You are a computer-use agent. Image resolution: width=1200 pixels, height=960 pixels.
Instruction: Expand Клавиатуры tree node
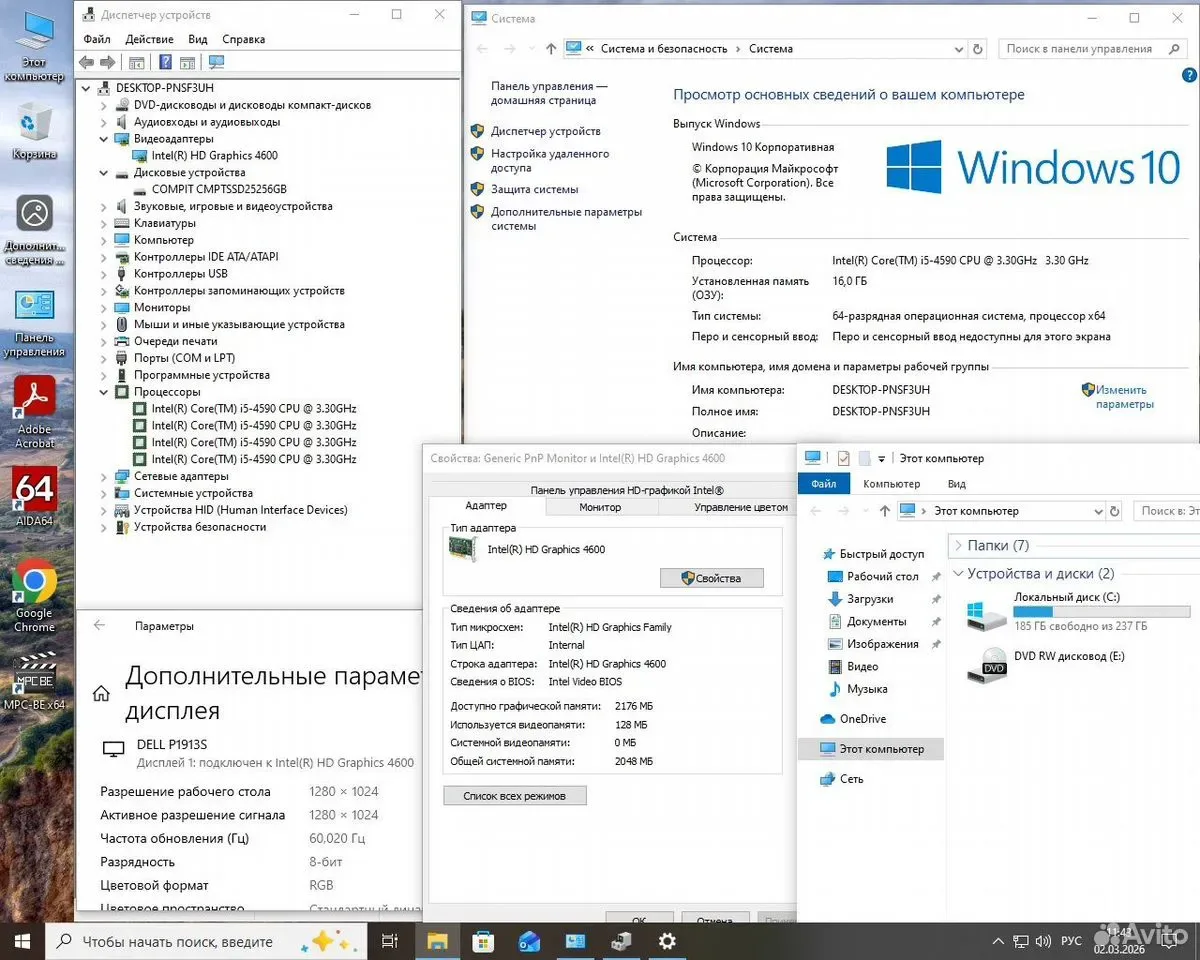[104, 223]
